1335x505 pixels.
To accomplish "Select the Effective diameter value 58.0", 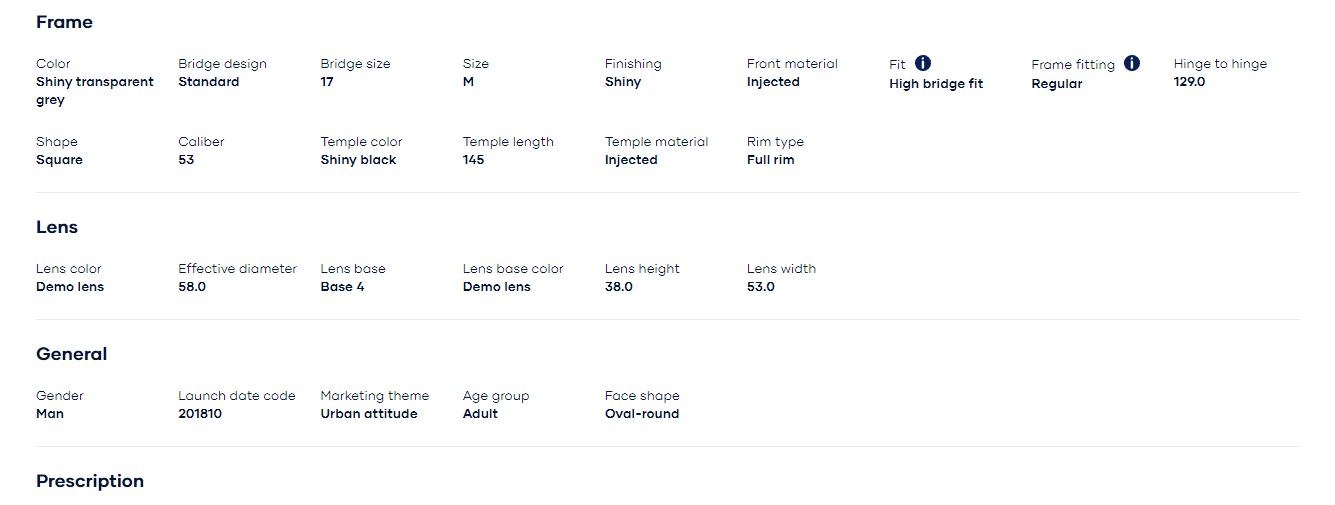I will [192, 287].
